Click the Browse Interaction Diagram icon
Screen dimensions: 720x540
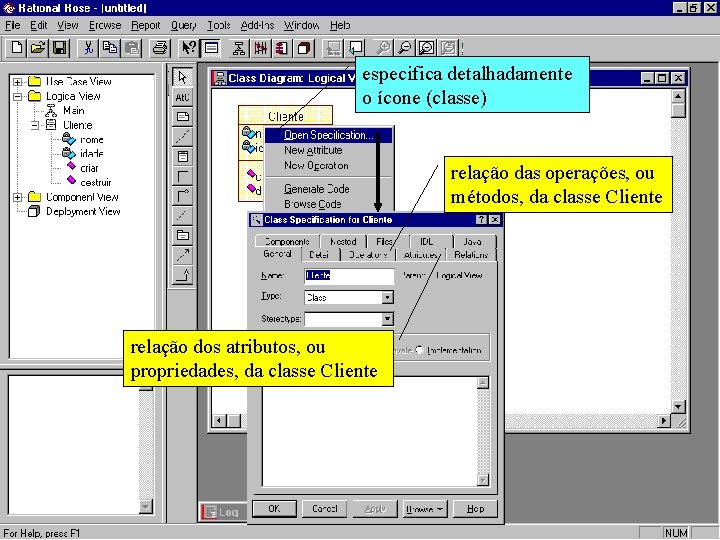(260, 48)
